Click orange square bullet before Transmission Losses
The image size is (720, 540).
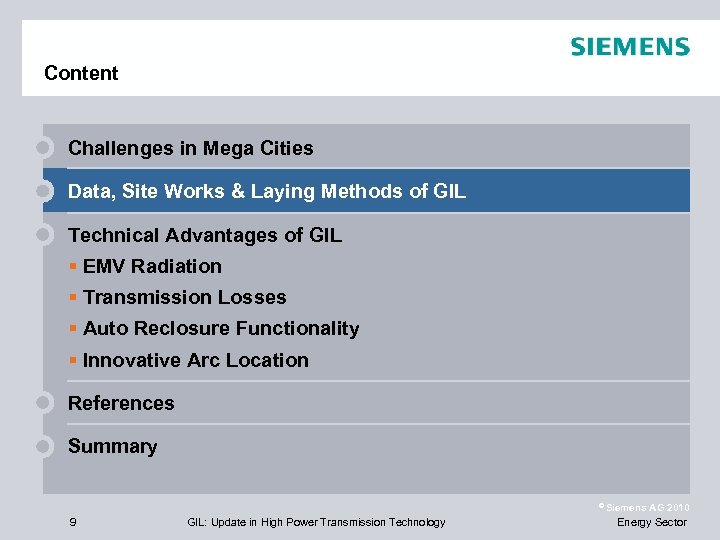[73, 297]
